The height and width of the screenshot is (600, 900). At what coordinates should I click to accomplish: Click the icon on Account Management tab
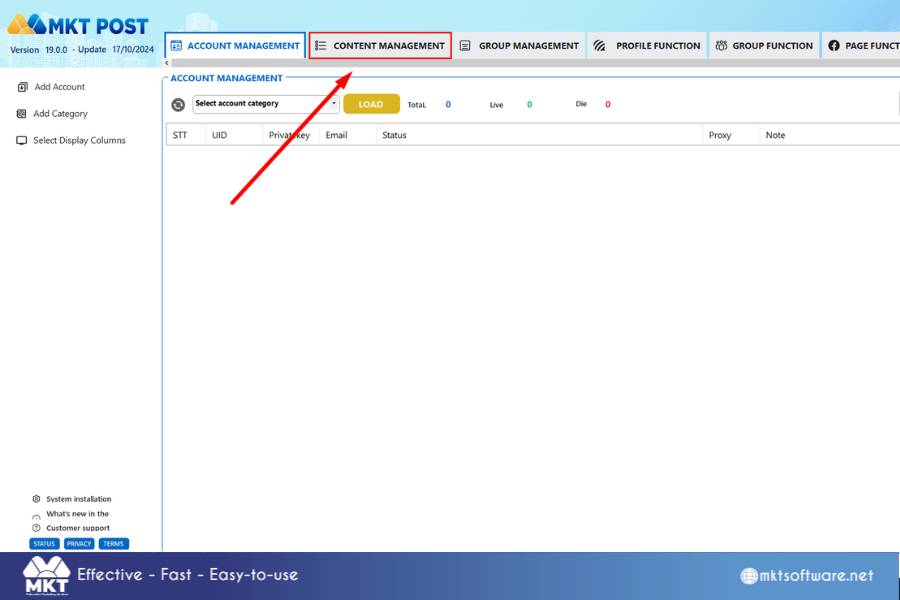(x=176, y=45)
